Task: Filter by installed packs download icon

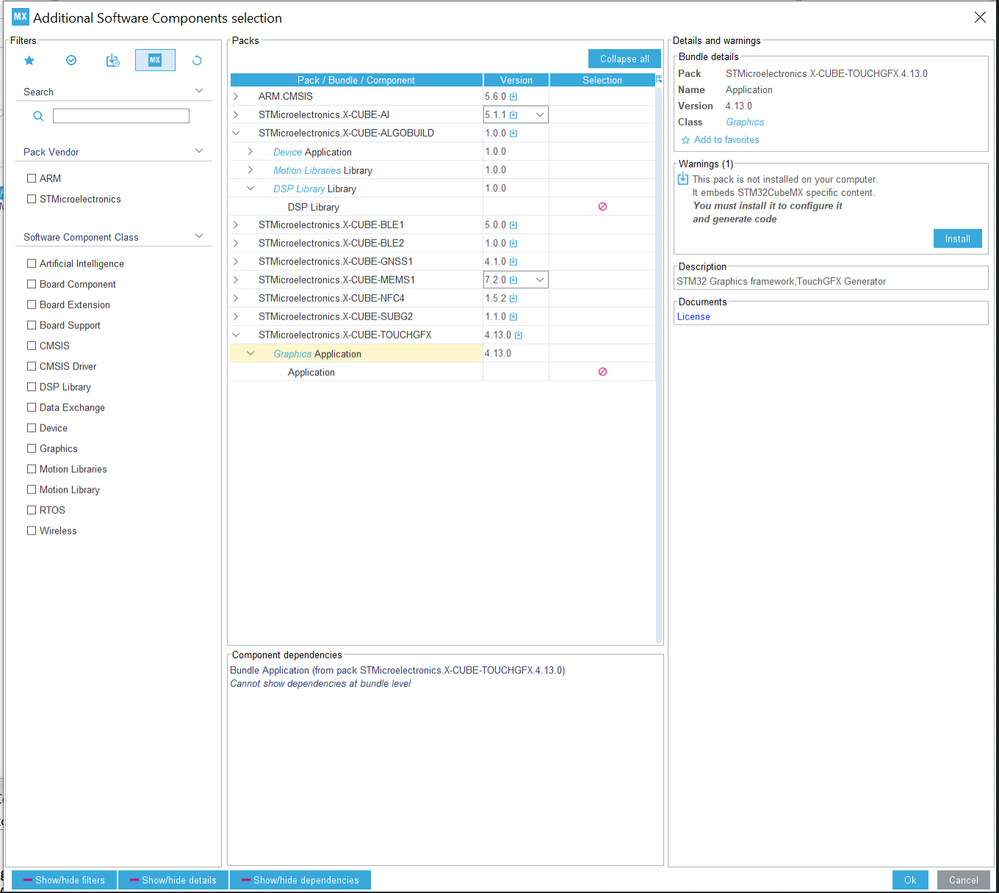Action: pyautogui.click(x=113, y=61)
